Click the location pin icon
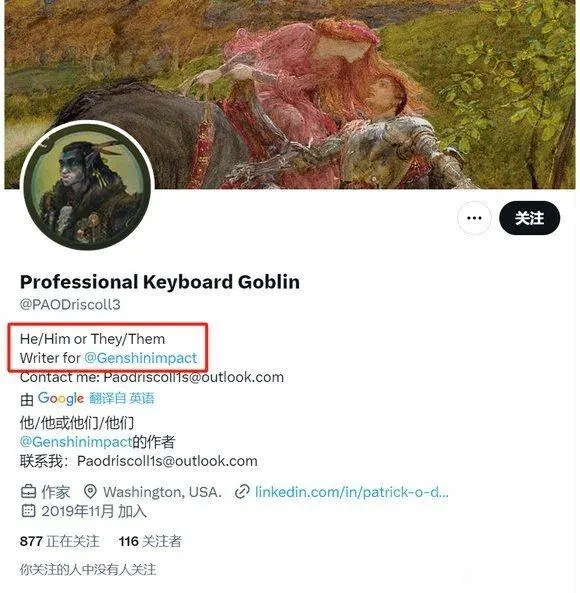 click(x=90, y=492)
